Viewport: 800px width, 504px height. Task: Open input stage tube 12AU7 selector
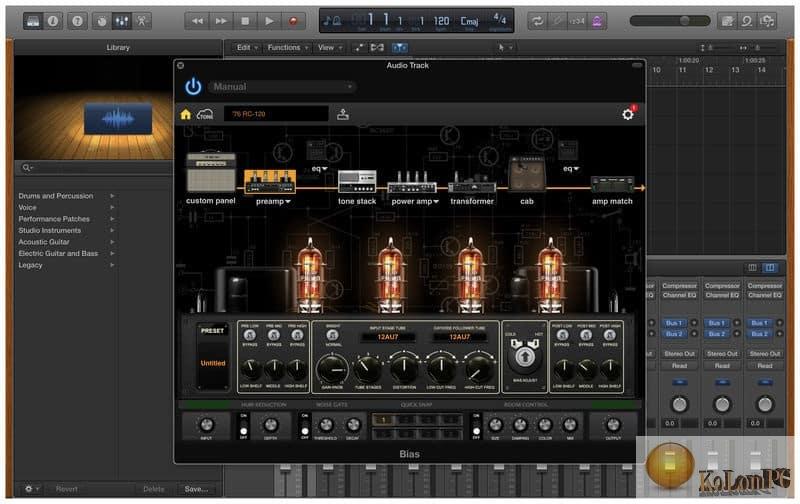[x=388, y=337]
